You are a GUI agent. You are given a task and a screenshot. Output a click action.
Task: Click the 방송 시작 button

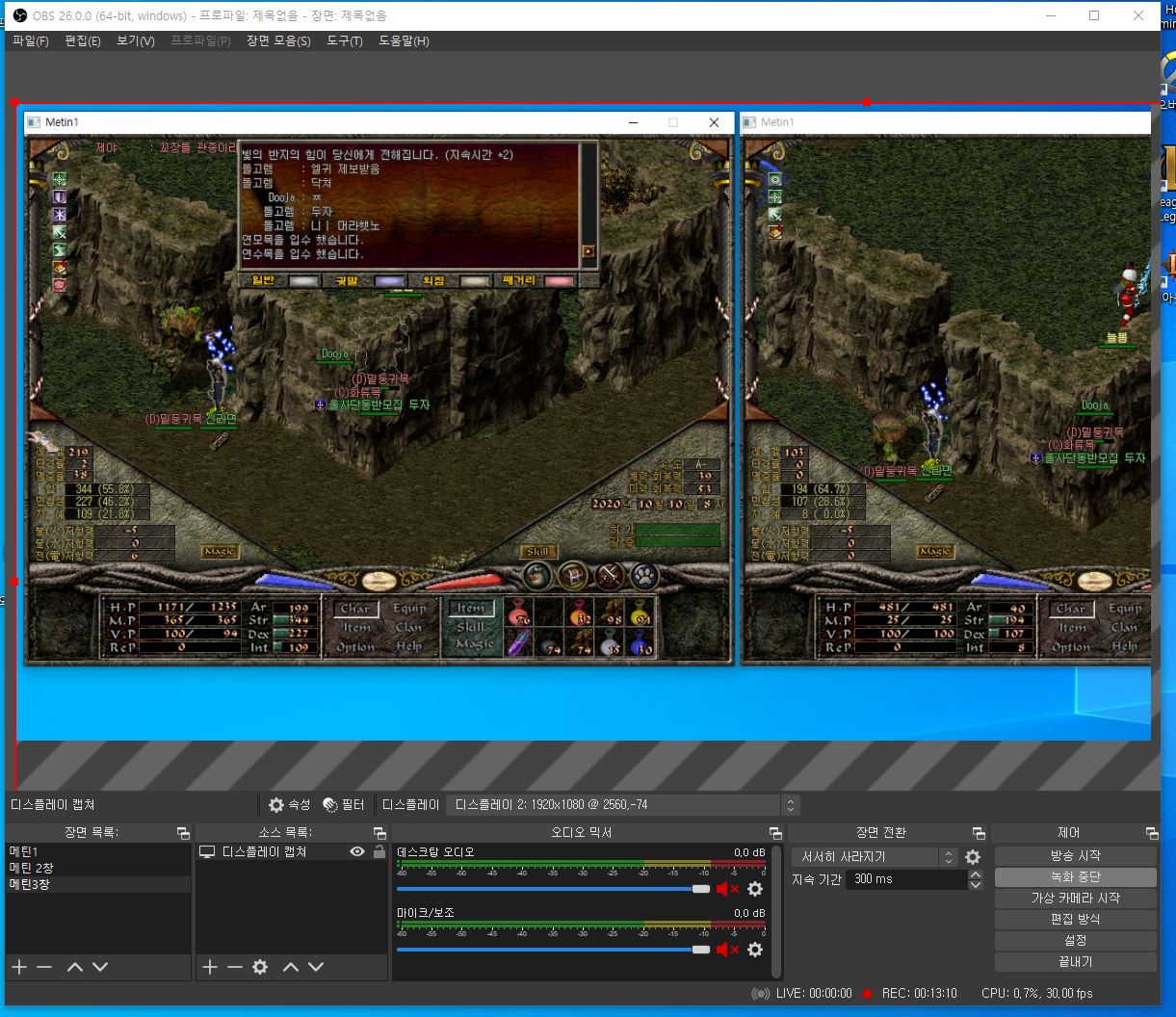coord(1075,856)
